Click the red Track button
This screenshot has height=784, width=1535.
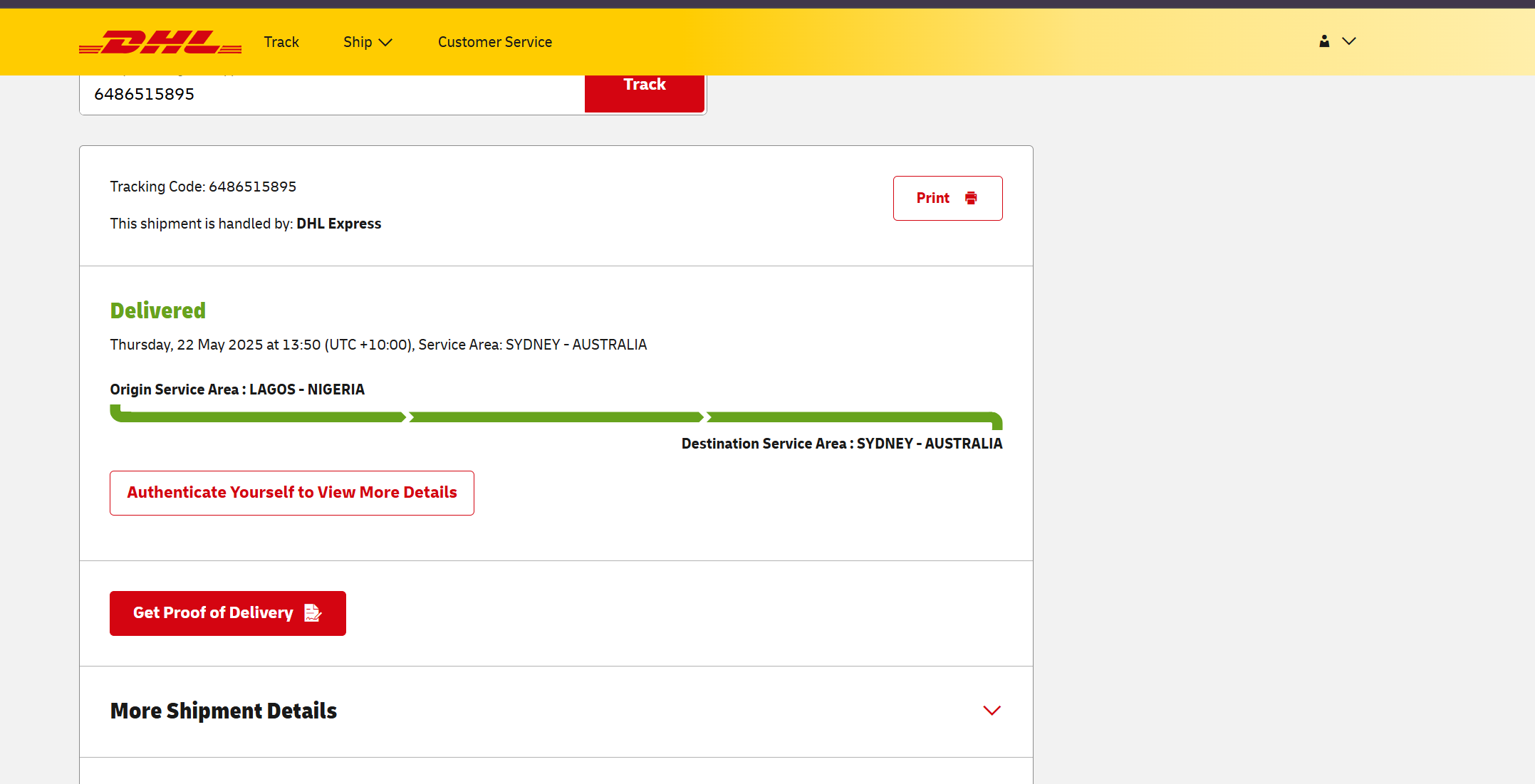pos(645,93)
